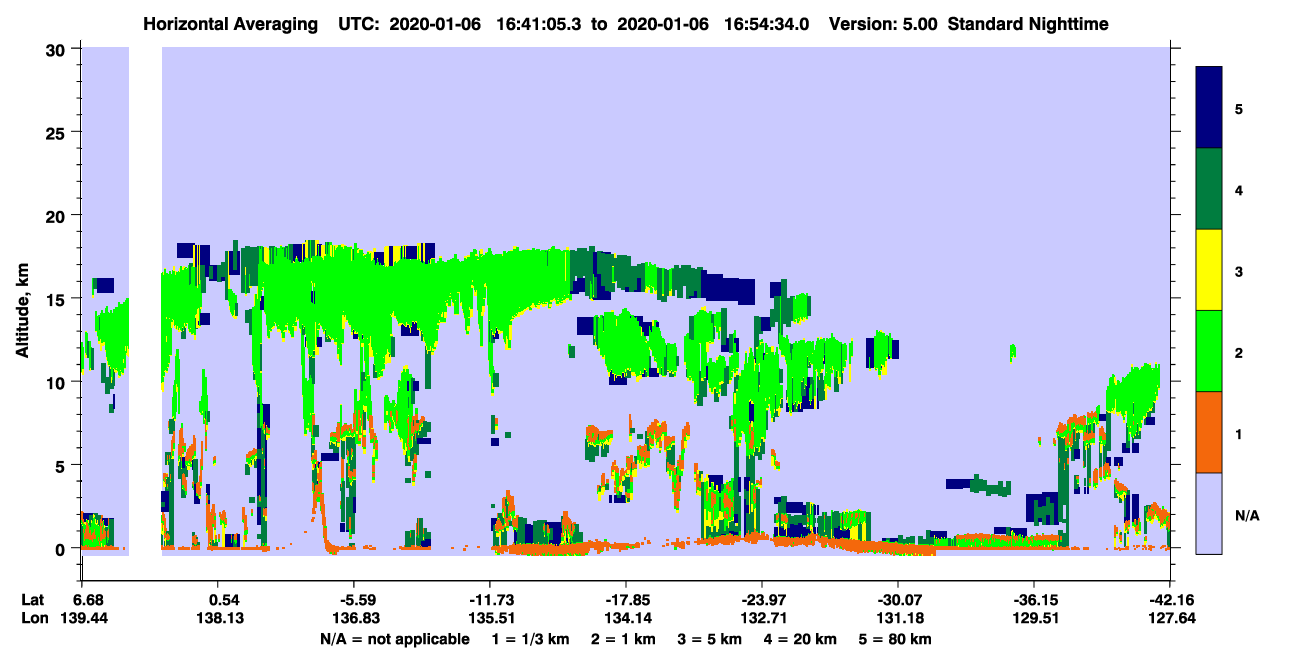This screenshot has width=1300, height=667.
Task: Click the longitude value 138.13
Action: 218,618
